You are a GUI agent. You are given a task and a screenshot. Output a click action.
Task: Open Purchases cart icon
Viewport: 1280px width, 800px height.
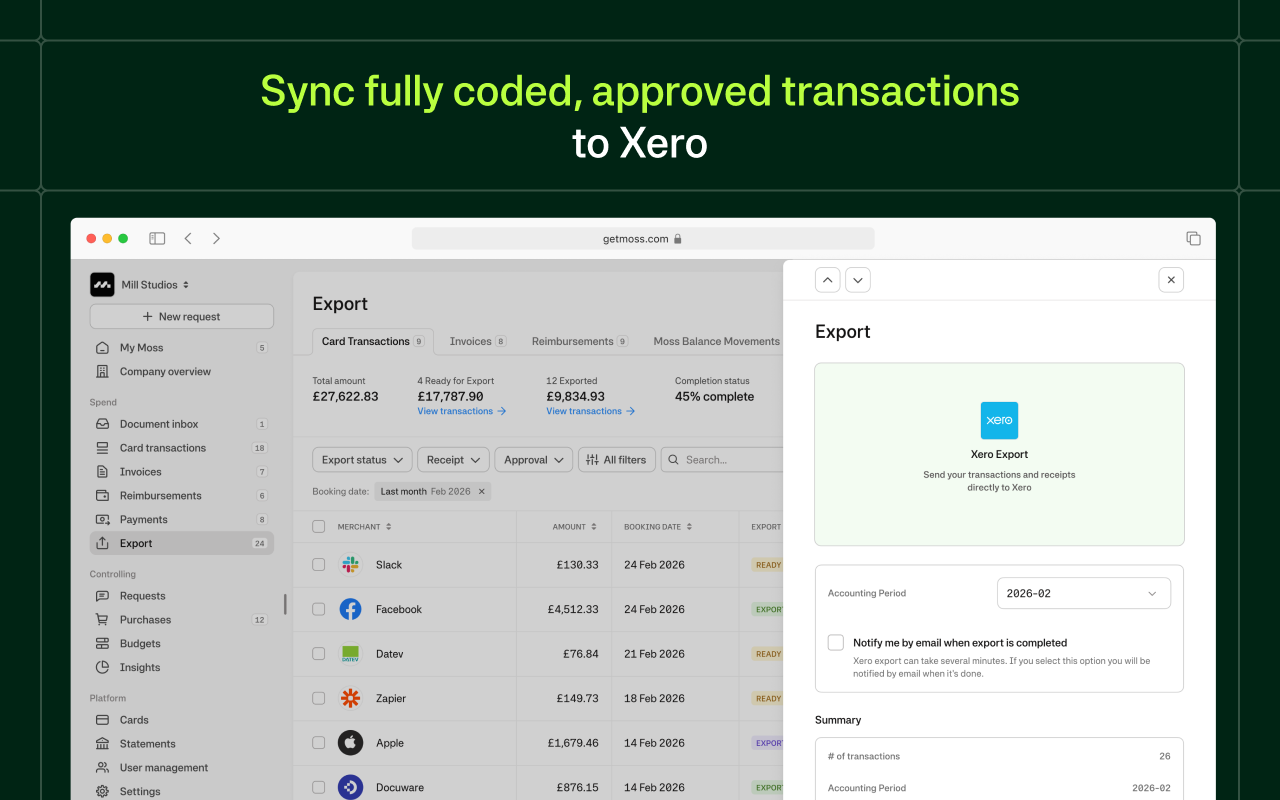102,620
